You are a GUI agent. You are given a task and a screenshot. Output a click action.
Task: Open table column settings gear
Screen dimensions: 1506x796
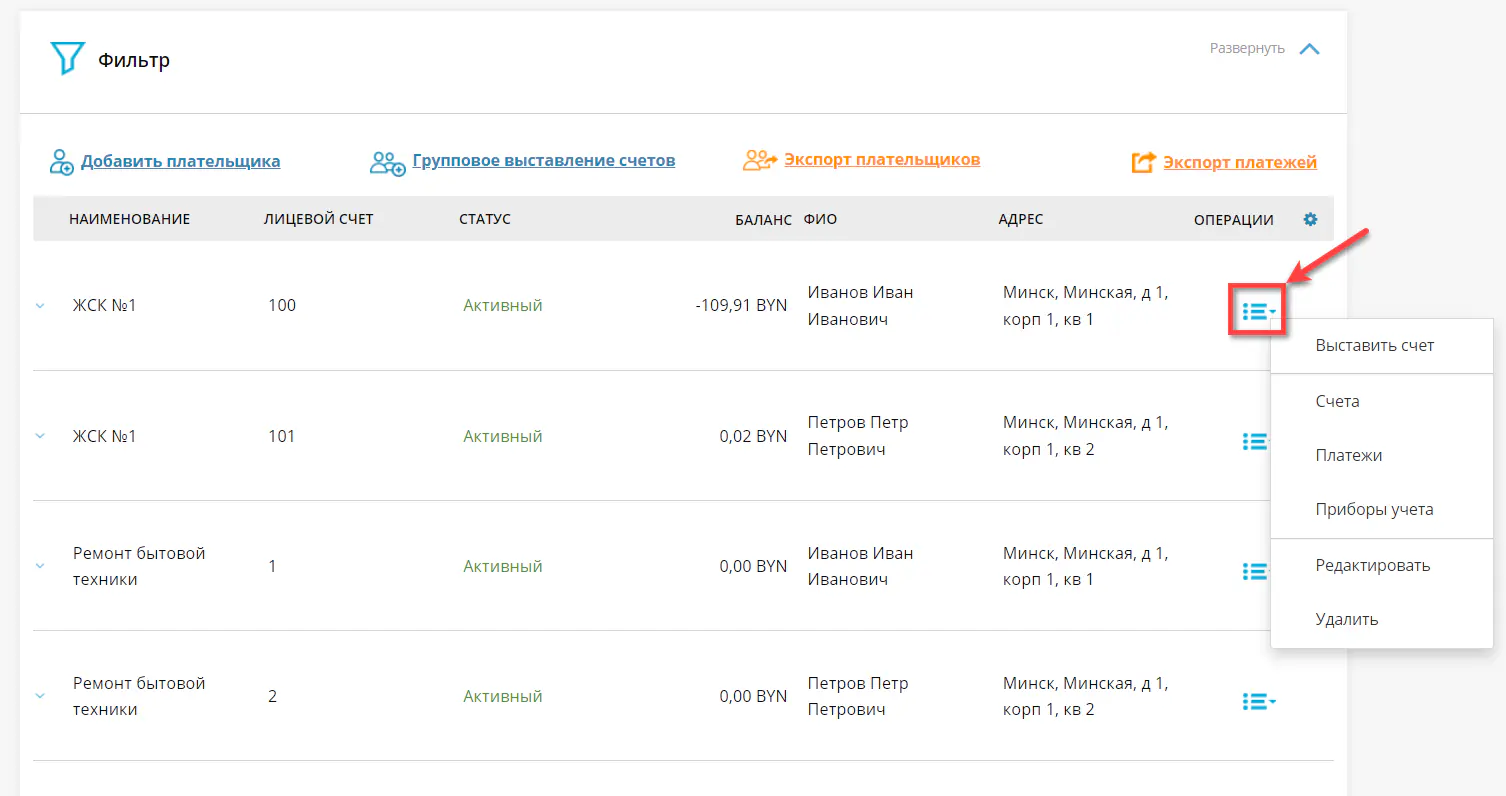[x=1310, y=219]
